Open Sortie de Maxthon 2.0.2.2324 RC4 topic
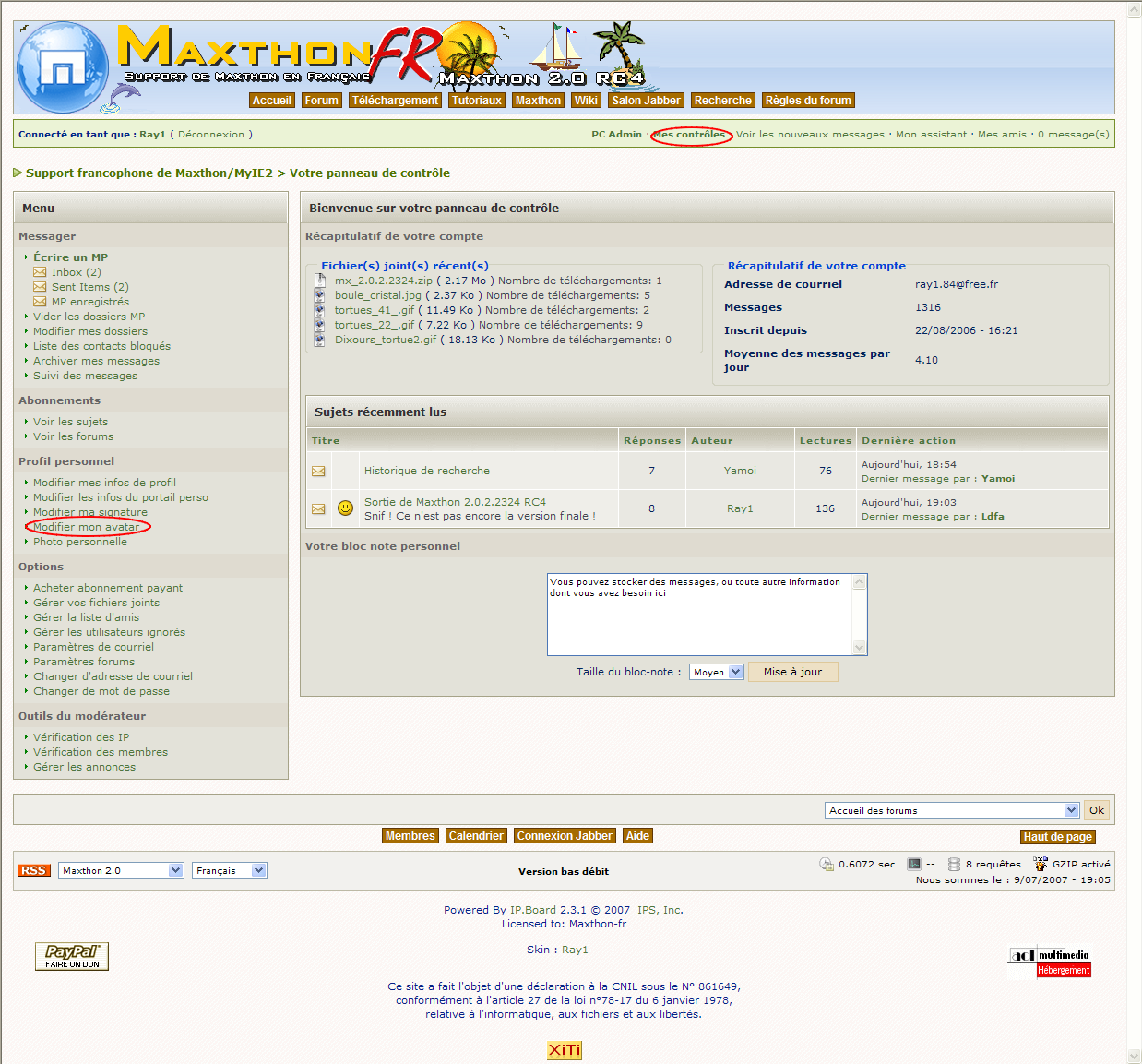This screenshot has height=1064, width=1142. (455, 502)
